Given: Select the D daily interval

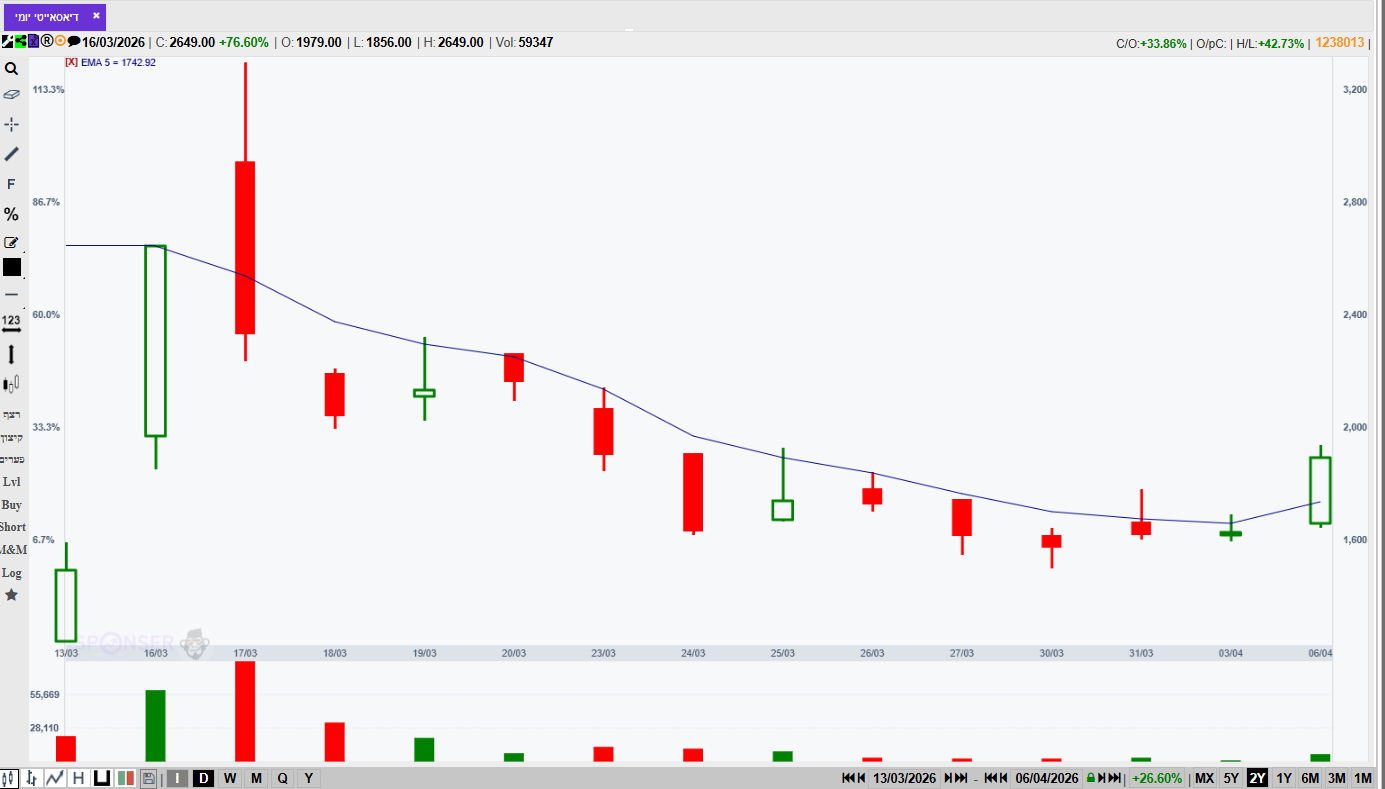Looking at the screenshot, I should [x=204, y=778].
